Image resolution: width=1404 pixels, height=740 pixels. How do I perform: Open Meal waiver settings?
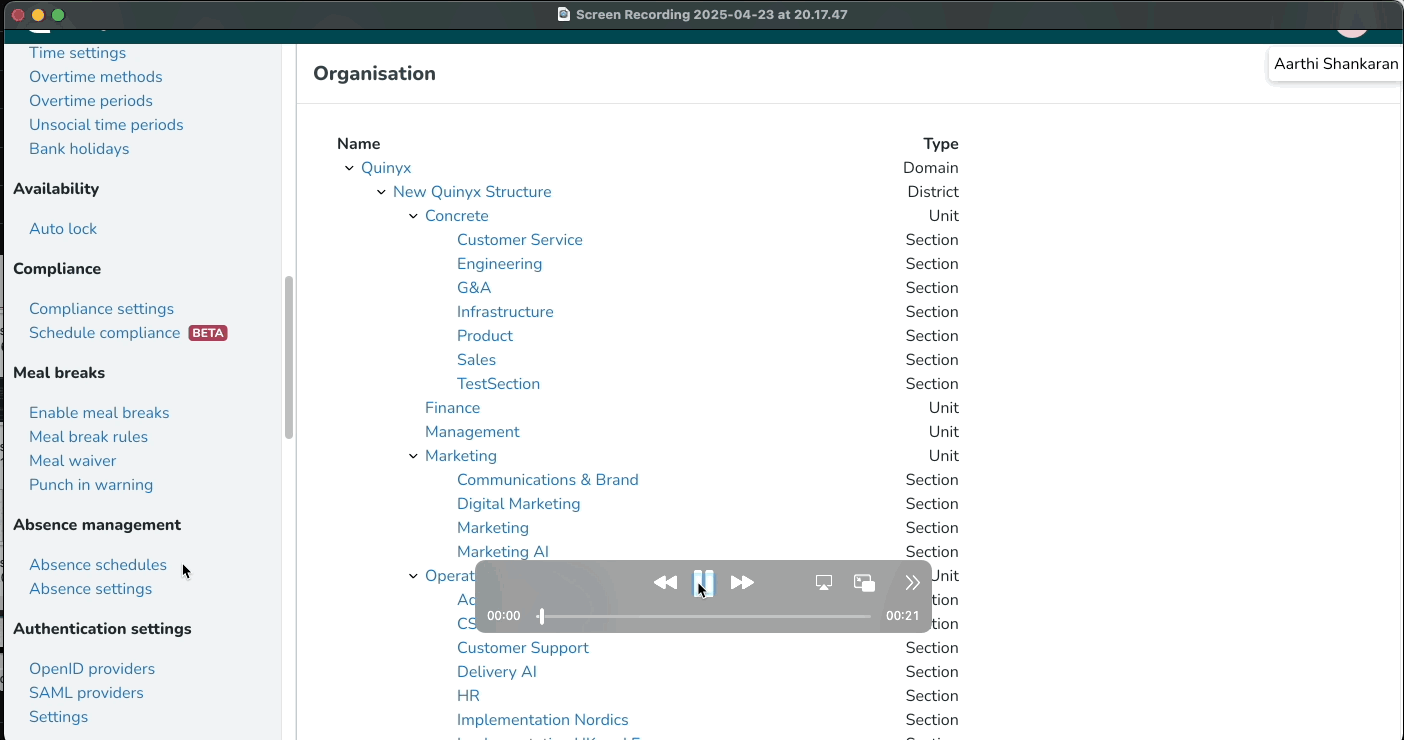73,461
